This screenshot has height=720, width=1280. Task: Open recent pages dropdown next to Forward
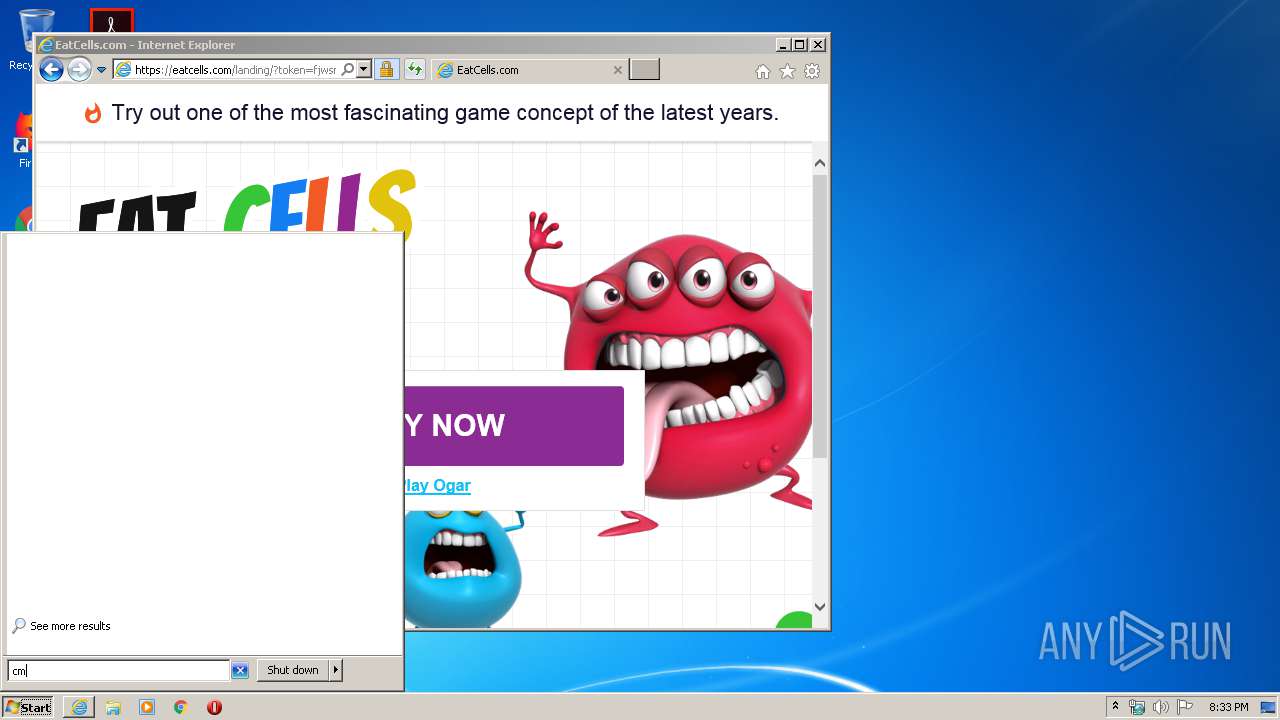tap(101, 70)
